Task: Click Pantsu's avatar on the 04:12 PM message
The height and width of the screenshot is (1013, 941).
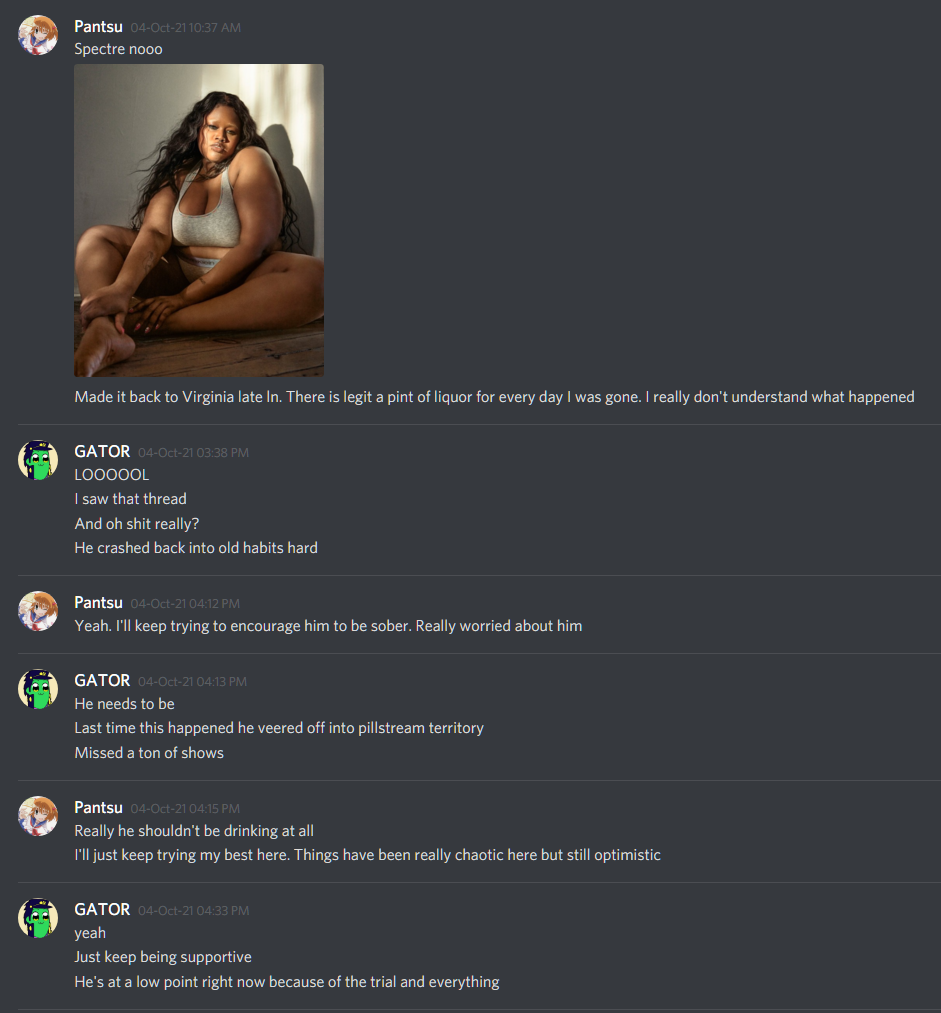Action: pyautogui.click(x=38, y=611)
